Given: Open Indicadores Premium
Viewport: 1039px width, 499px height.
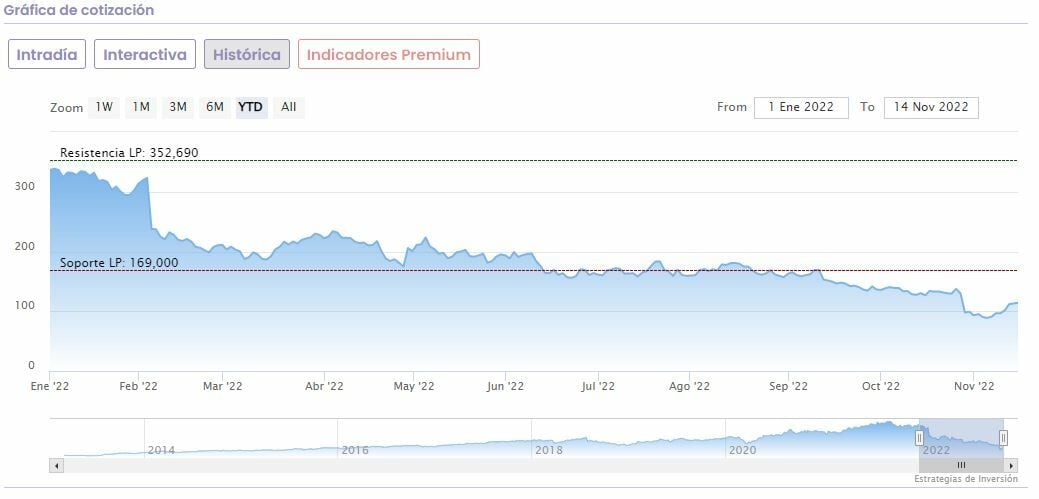Looking at the screenshot, I should click(388, 54).
